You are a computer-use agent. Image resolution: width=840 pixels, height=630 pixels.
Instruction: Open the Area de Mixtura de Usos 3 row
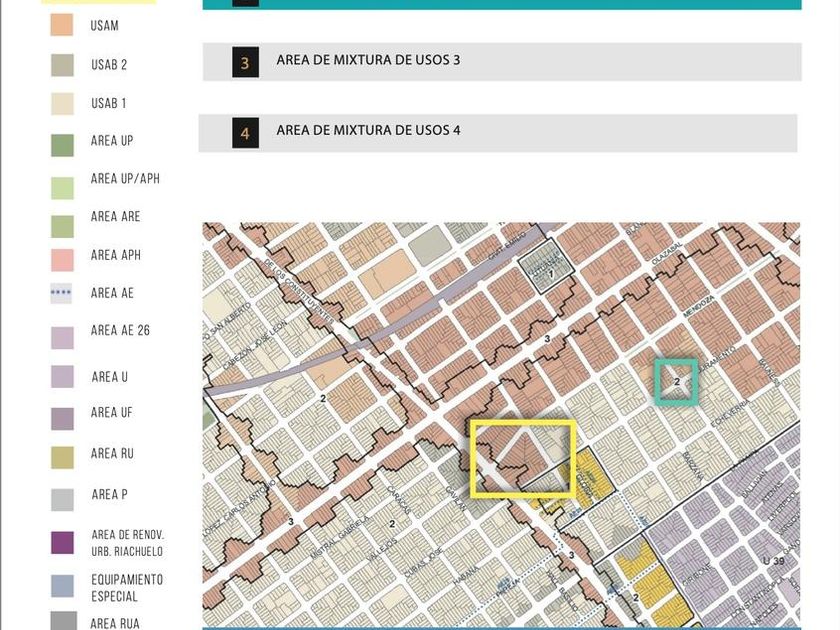coord(502,62)
